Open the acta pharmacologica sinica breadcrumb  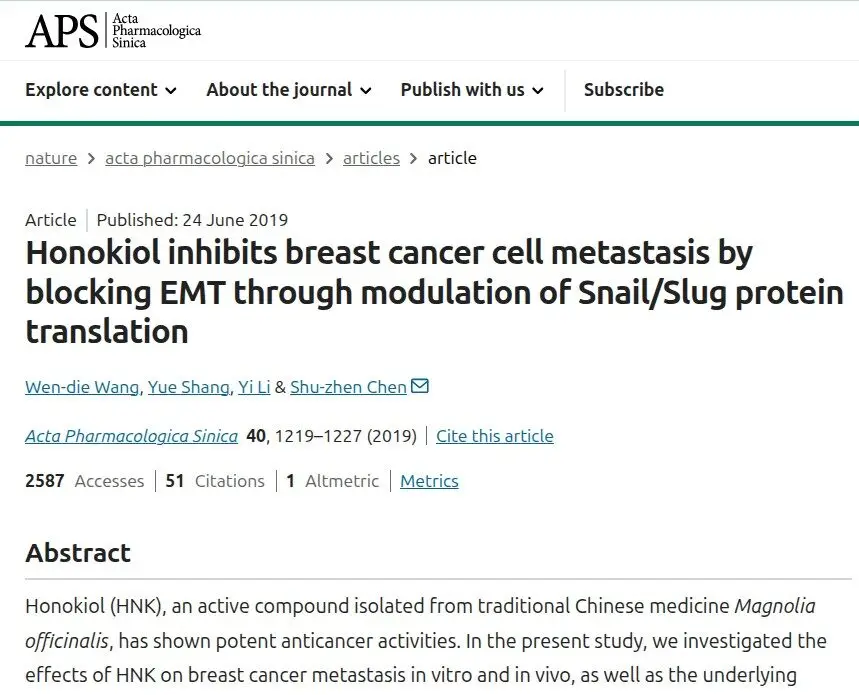coord(210,158)
